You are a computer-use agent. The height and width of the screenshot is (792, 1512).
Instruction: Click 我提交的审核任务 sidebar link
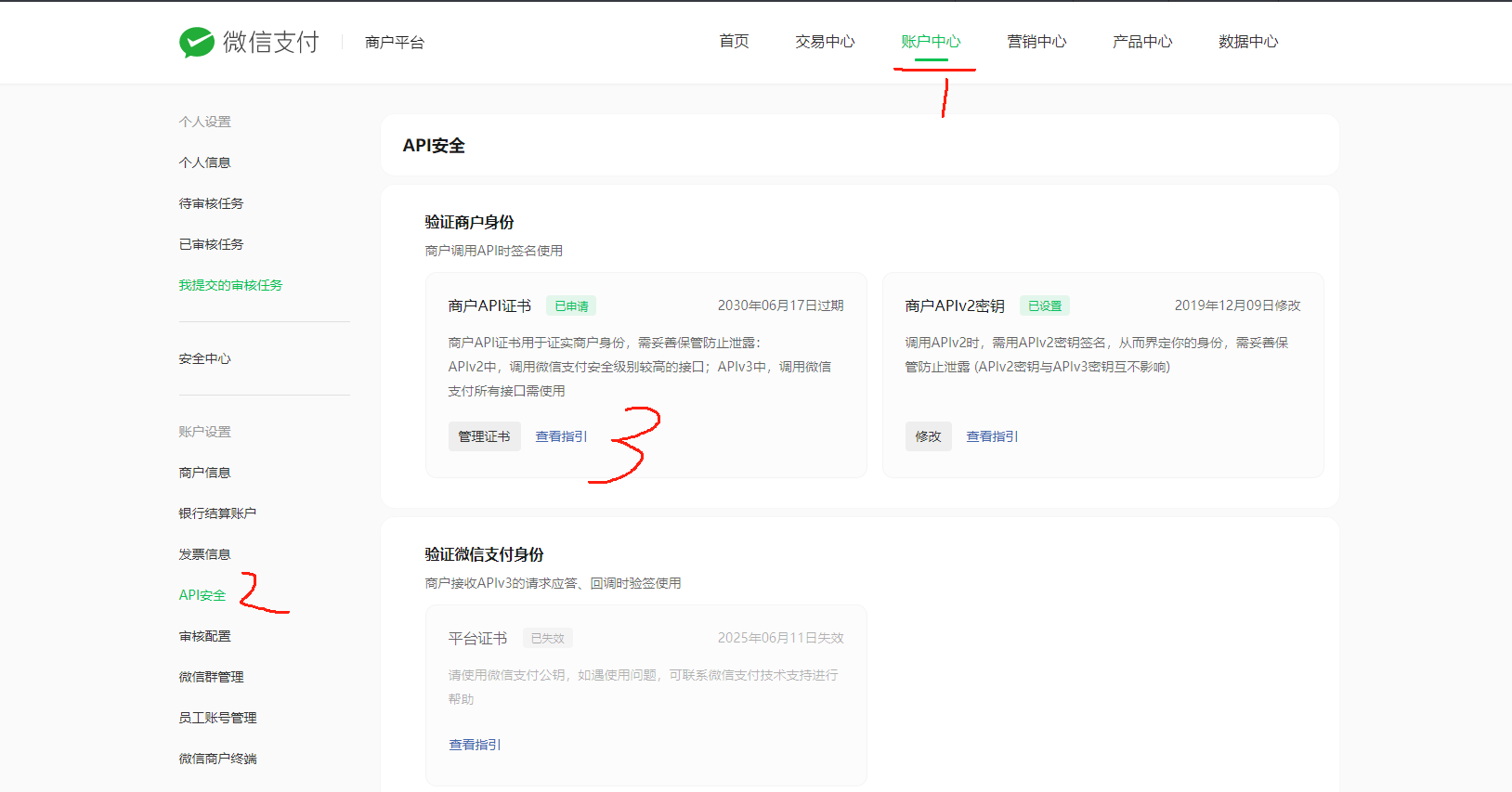pyautogui.click(x=230, y=285)
